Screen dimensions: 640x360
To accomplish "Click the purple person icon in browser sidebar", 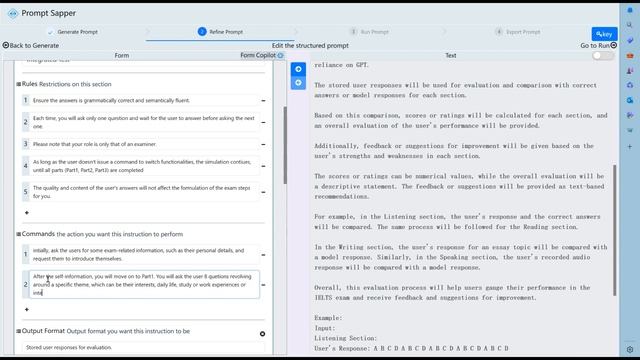I will tap(630, 71).
